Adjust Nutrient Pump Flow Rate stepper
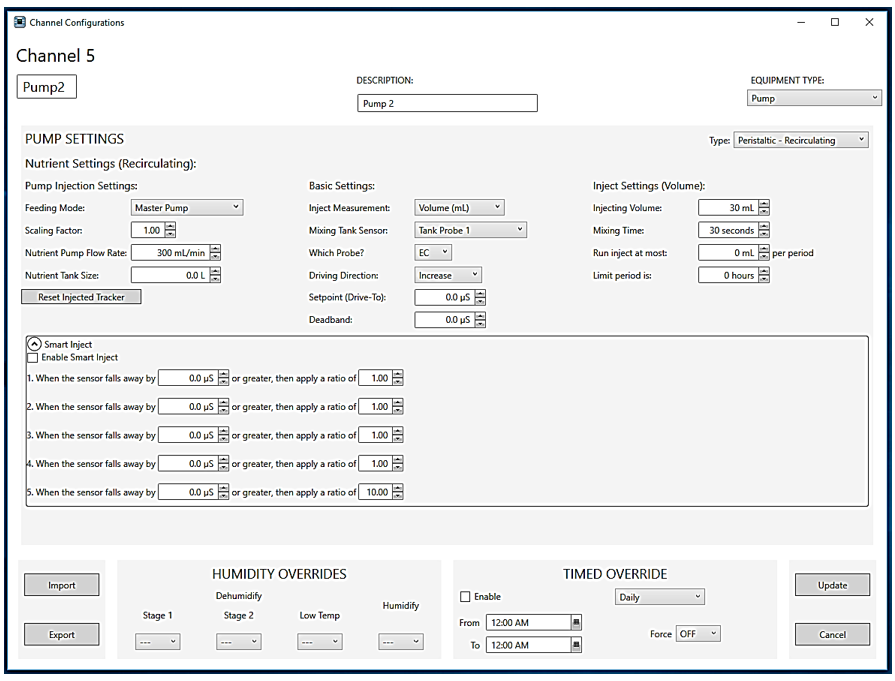 coord(215,252)
